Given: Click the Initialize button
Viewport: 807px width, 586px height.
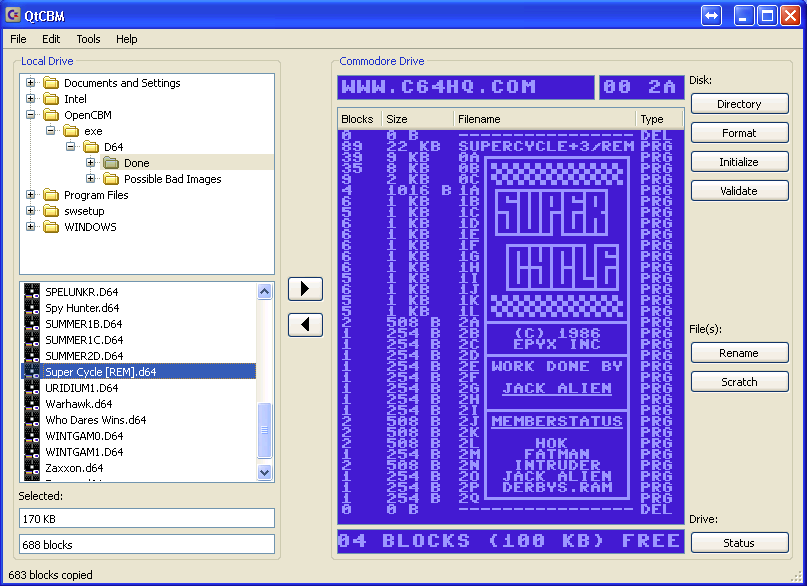Looking at the screenshot, I should (x=739, y=162).
